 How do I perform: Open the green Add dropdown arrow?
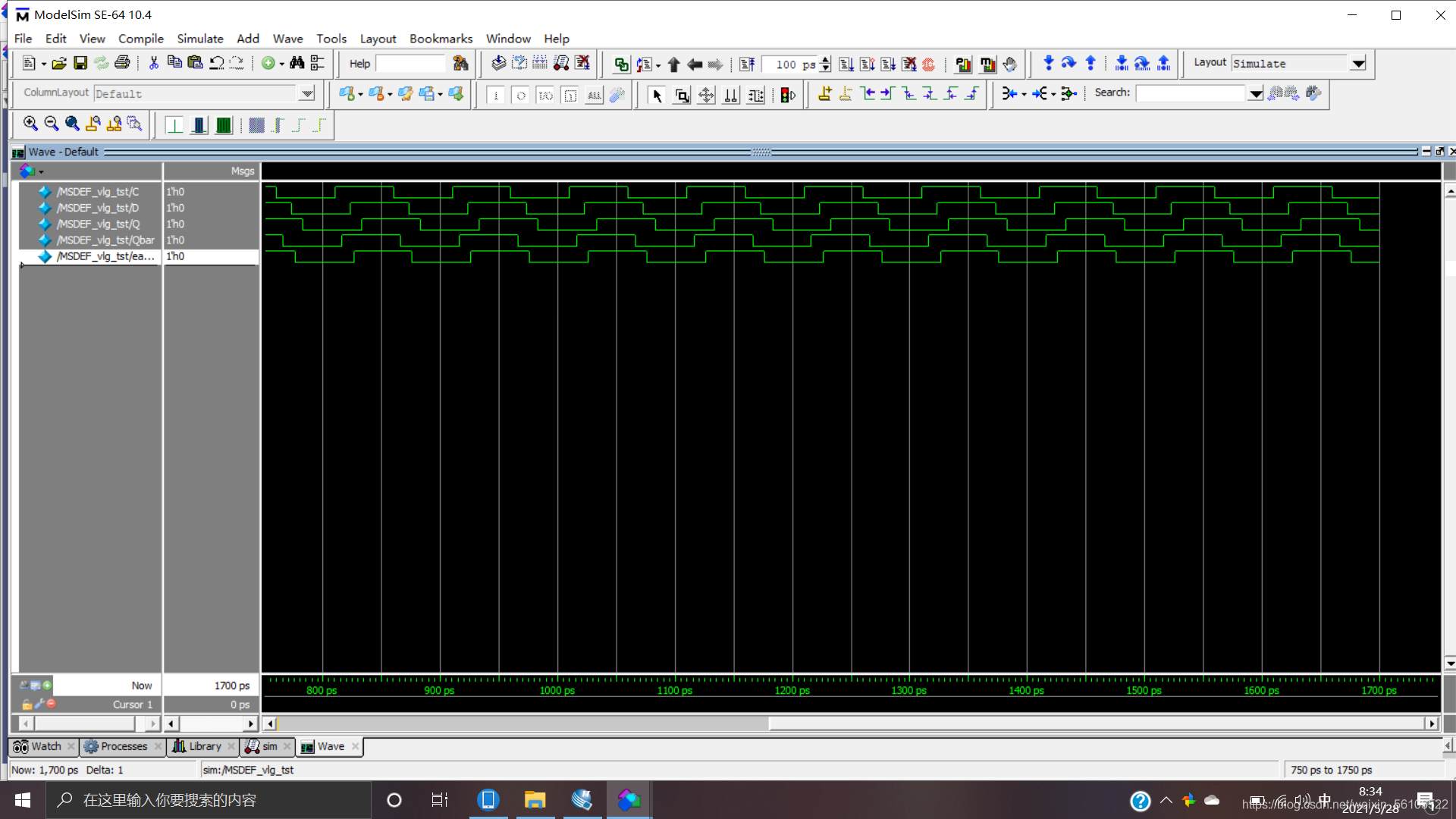282,64
